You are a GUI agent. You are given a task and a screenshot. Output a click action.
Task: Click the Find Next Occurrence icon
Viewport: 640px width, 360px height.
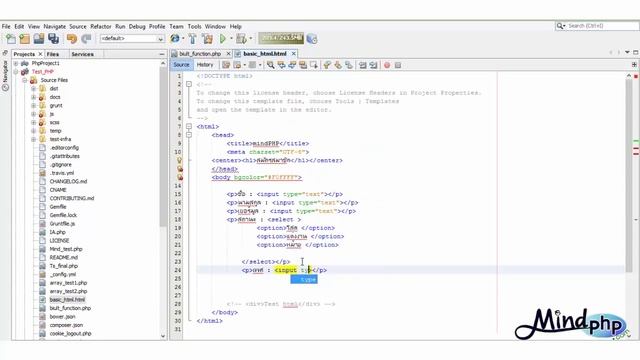pyautogui.click(x=292, y=65)
